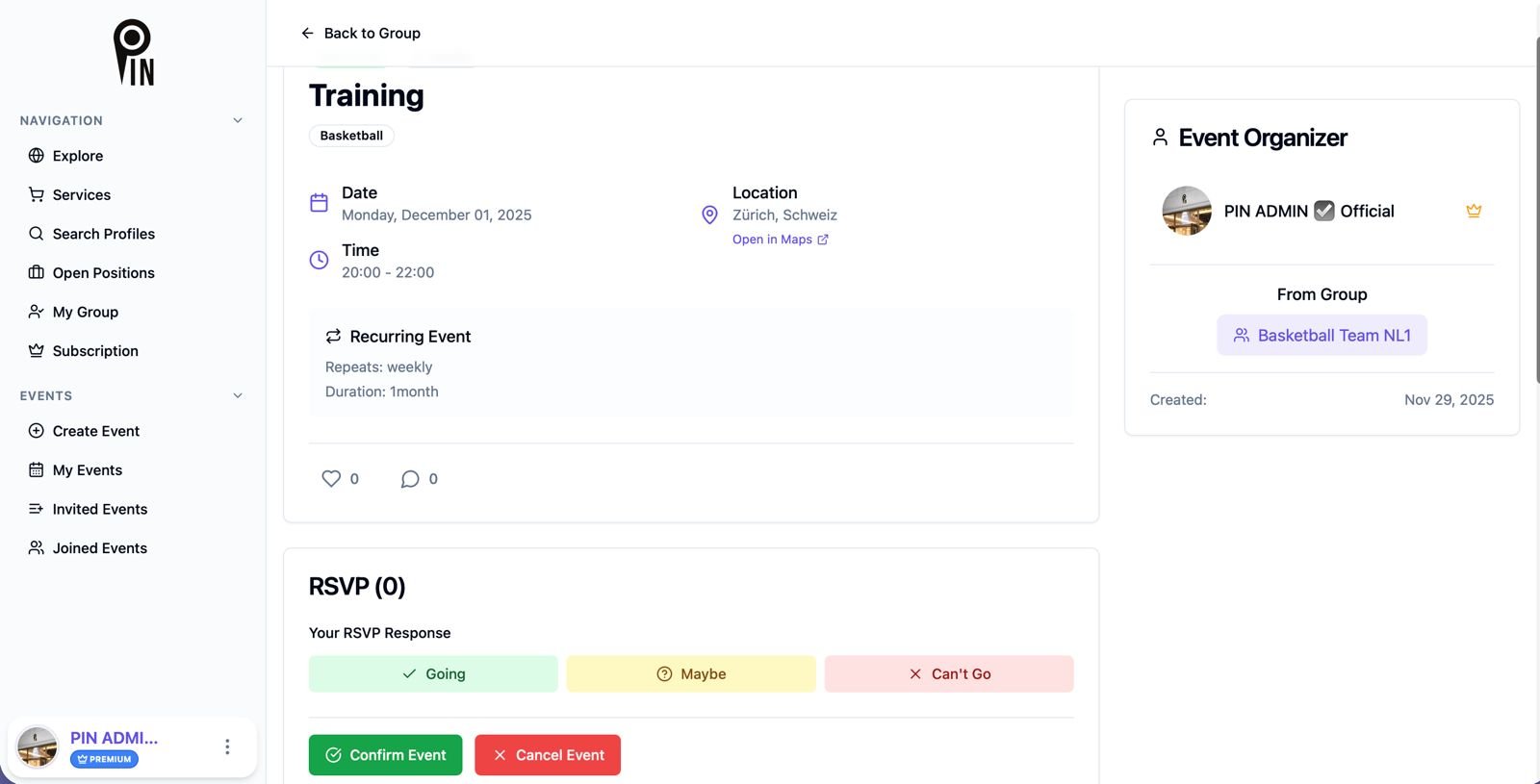Open Explore in the sidebar
The height and width of the screenshot is (784, 1540).
click(78, 156)
